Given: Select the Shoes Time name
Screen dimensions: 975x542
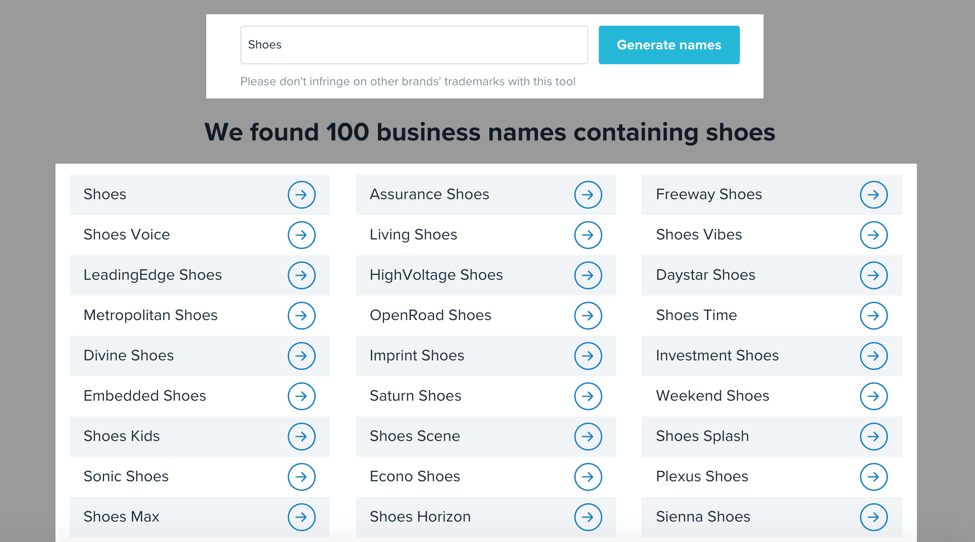Looking at the screenshot, I should tap(696, 315).
